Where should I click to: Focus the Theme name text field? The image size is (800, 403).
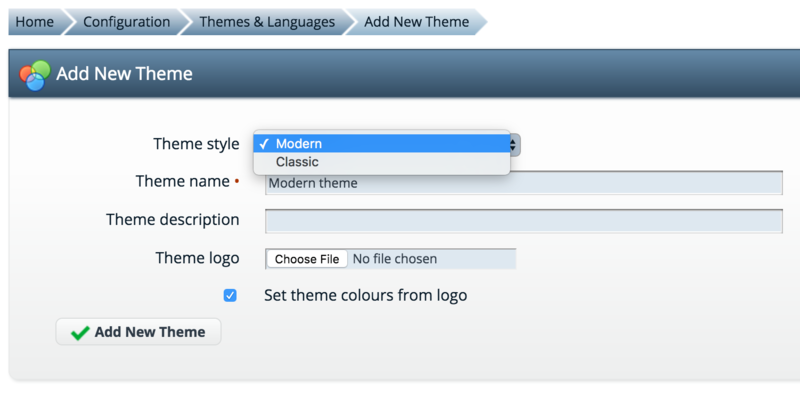coord(523,183)
